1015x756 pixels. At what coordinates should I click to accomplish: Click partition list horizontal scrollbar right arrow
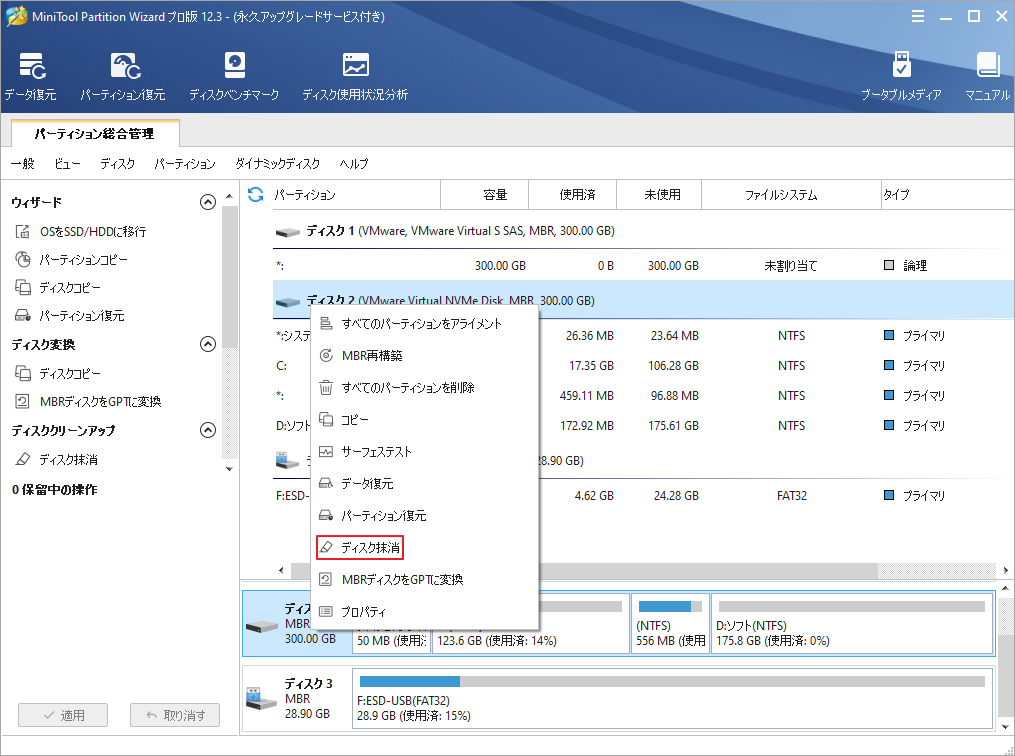tap(1006, 570)
